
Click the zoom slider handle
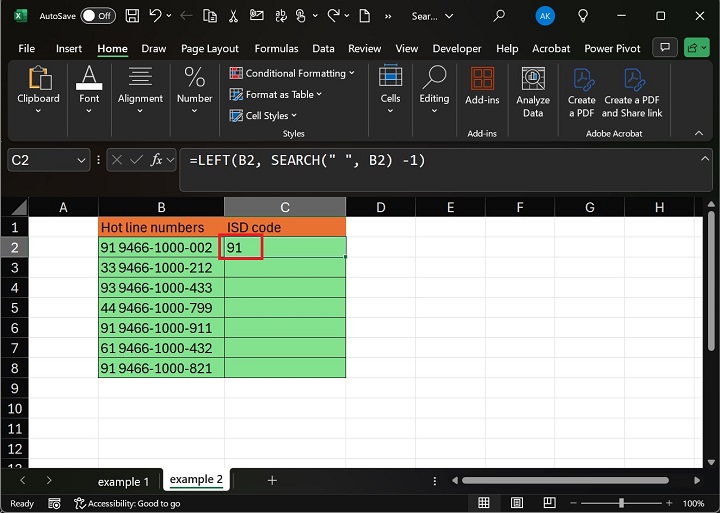coord(622,503)
